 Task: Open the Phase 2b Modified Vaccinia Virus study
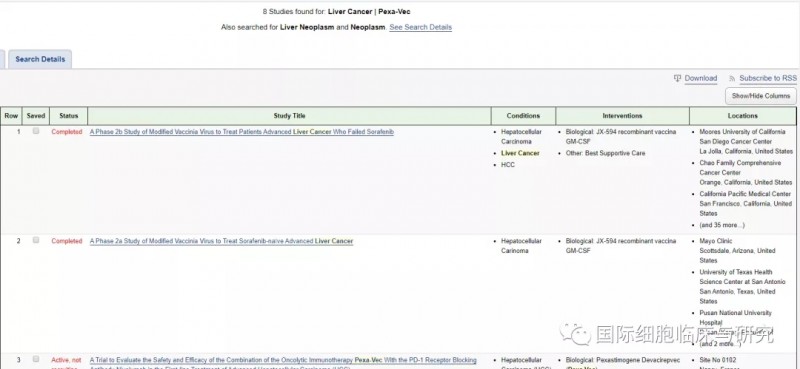(x=241, y=132)
